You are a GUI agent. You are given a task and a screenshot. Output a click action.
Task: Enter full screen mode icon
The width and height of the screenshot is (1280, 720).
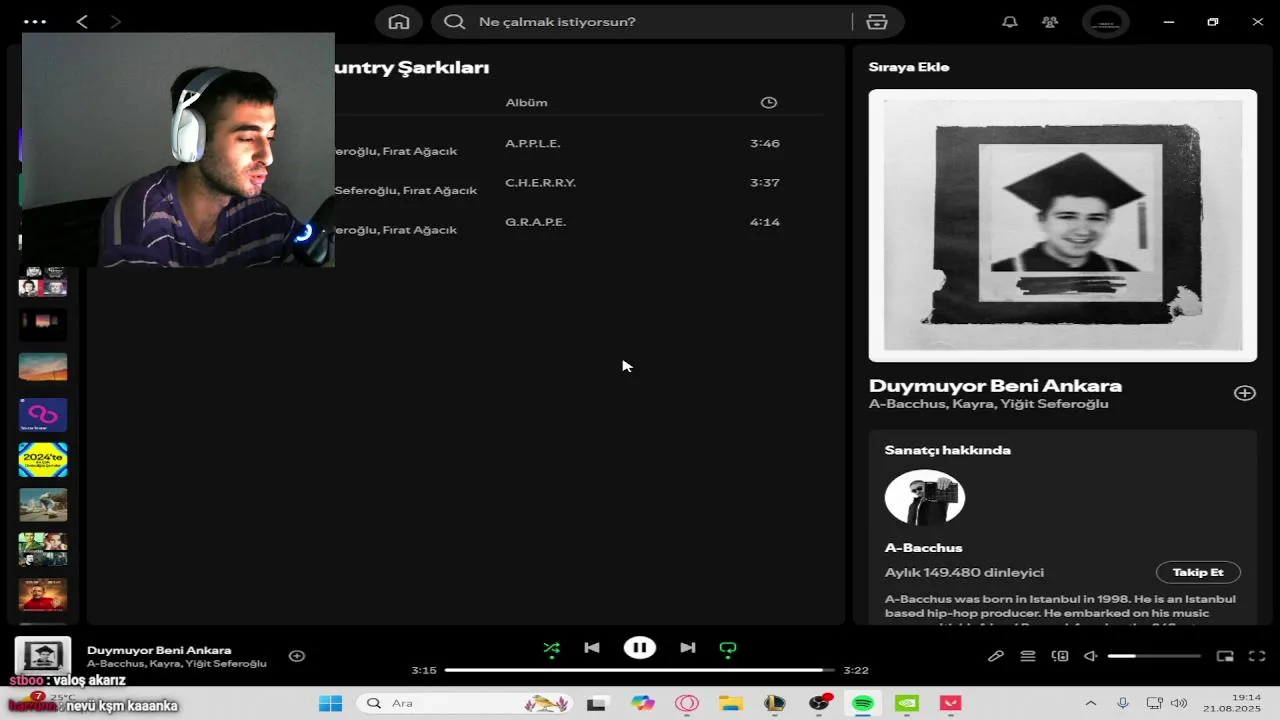[x=1257, y=656]
